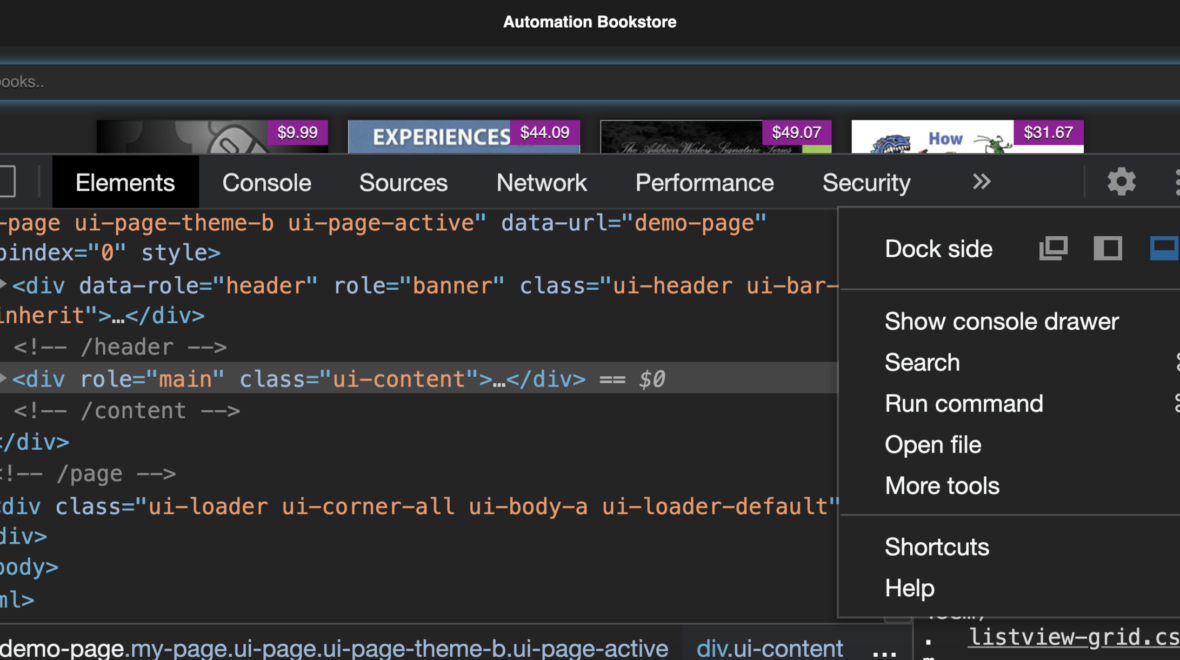The height and width of the screenshot is (660, 1180).
Task: Click "Show console drawer" menu item
Action: coord(1001,321)
